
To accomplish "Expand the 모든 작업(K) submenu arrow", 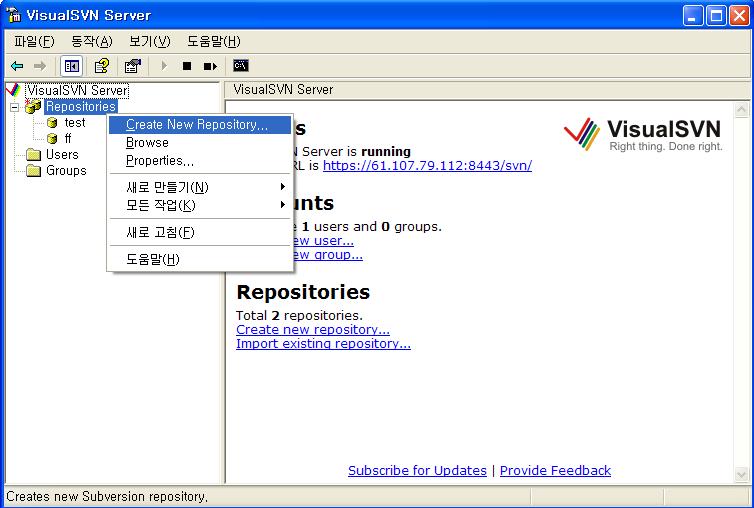I will pos(283,205).
